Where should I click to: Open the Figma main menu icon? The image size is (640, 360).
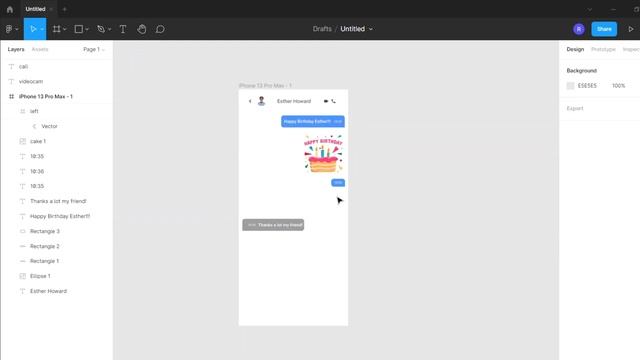click(9, 29)
